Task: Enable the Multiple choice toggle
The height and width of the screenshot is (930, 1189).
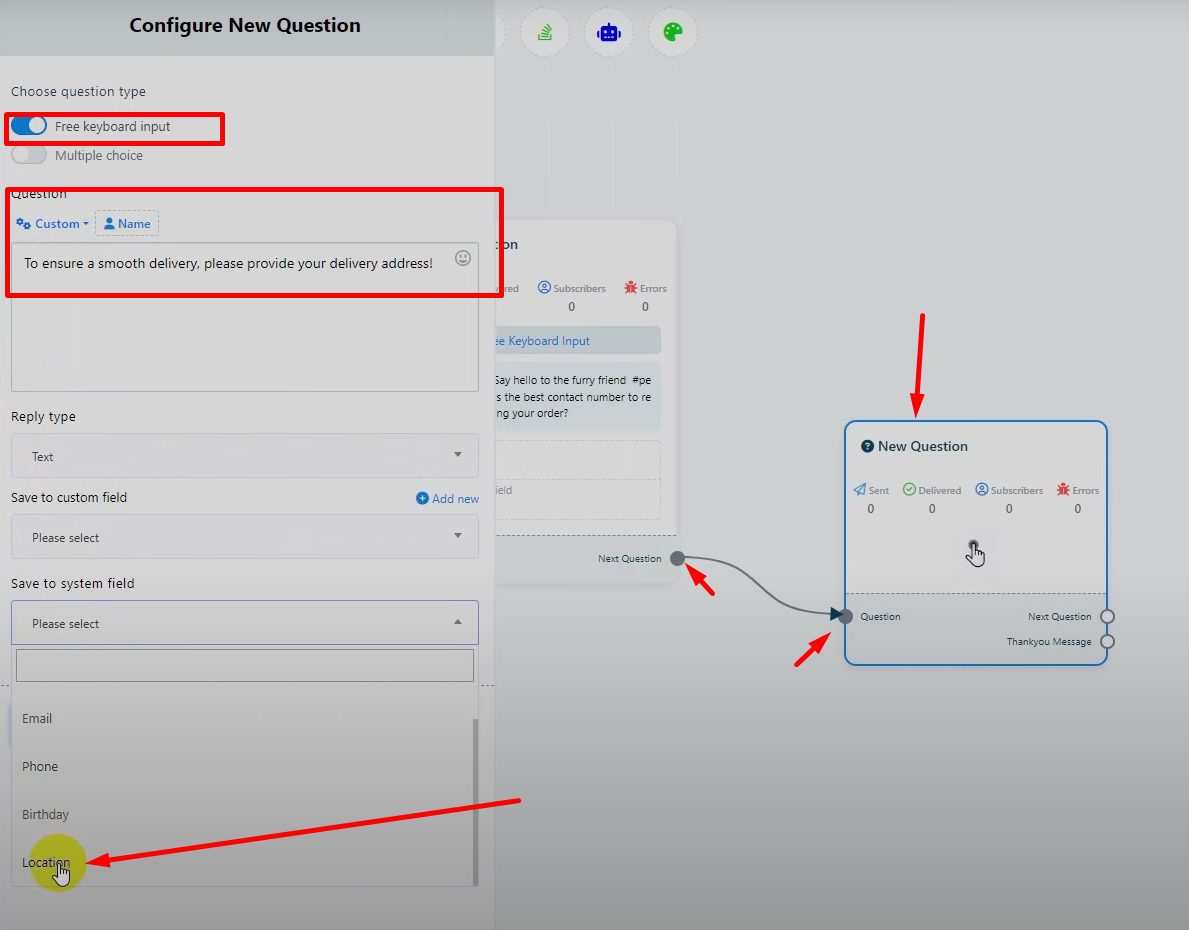Action: [29, 155]
